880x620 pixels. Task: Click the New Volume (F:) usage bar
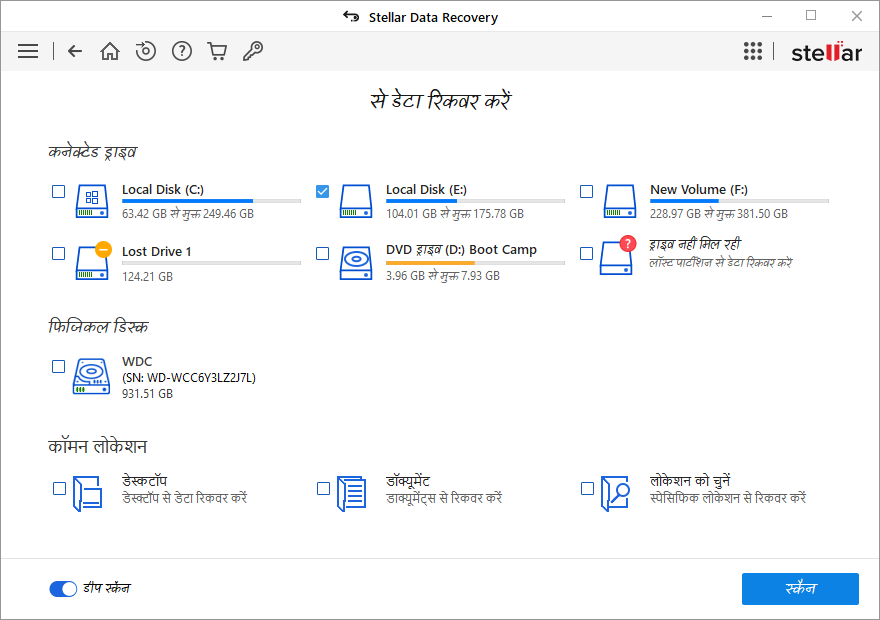coord(739,201)
